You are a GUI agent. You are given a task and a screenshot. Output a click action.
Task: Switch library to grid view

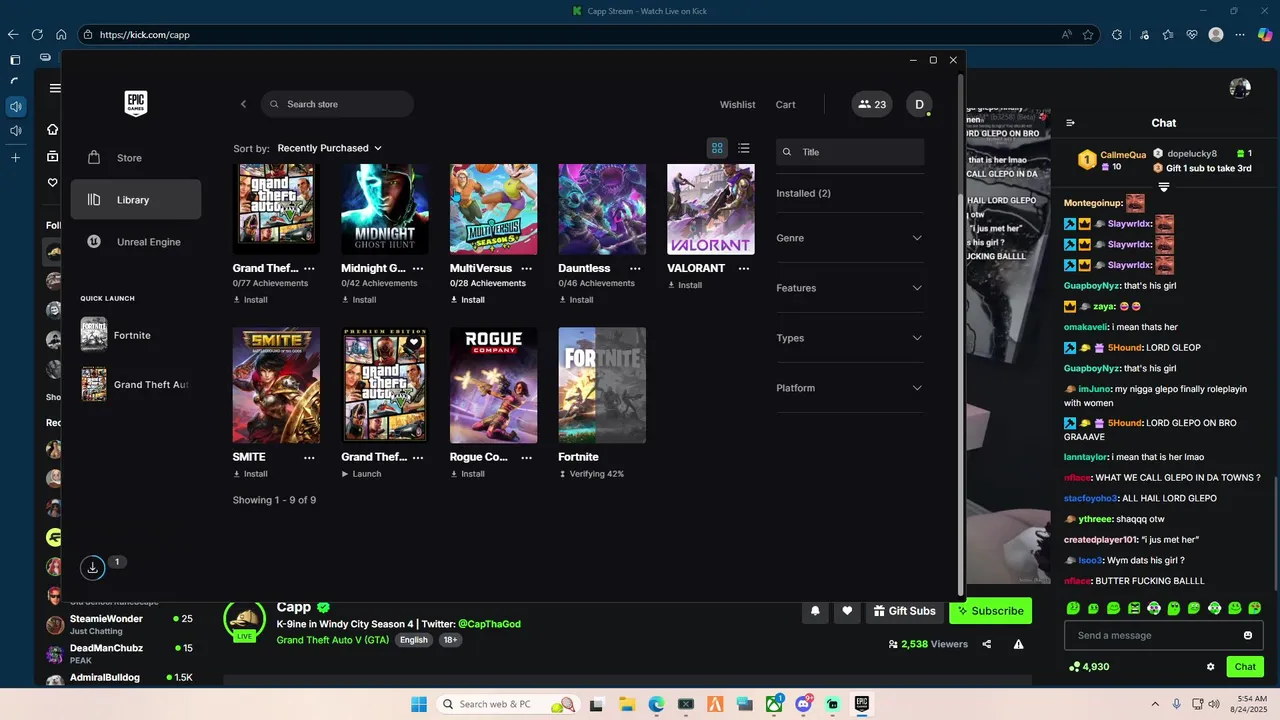point(717,148)
